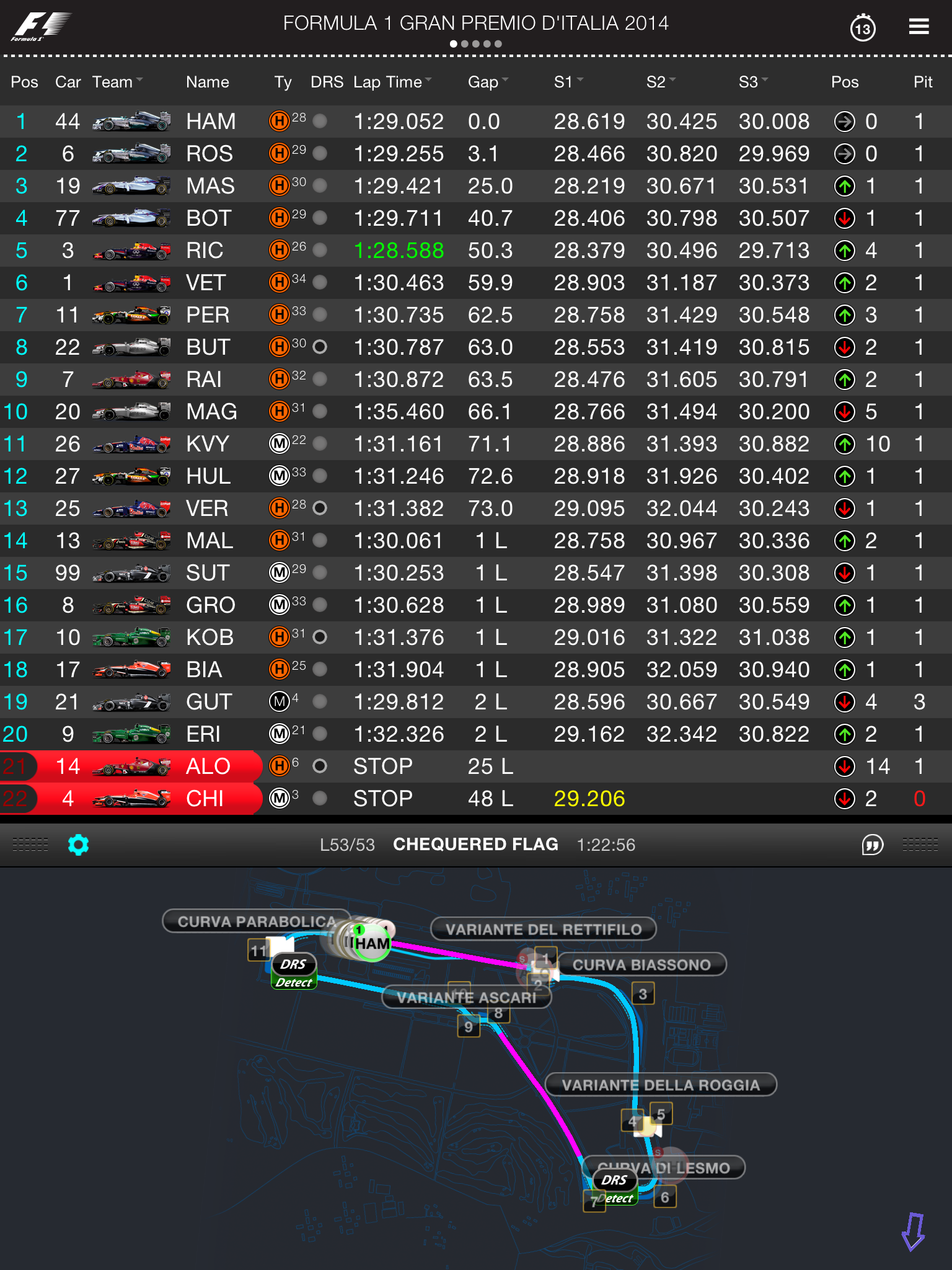952x1270 pixels.
Task: Select driver ALO highlighted in red
Action: (x=476, y=766)
